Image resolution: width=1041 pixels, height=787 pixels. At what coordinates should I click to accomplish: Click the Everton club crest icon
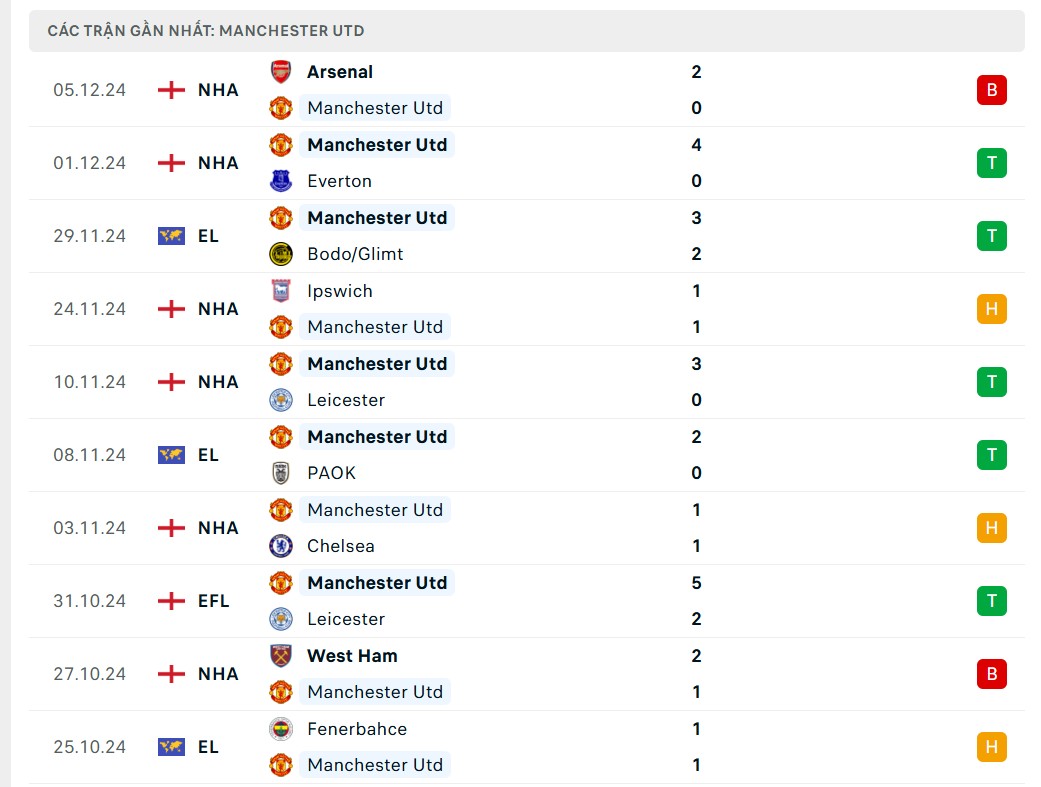[281, 181]
